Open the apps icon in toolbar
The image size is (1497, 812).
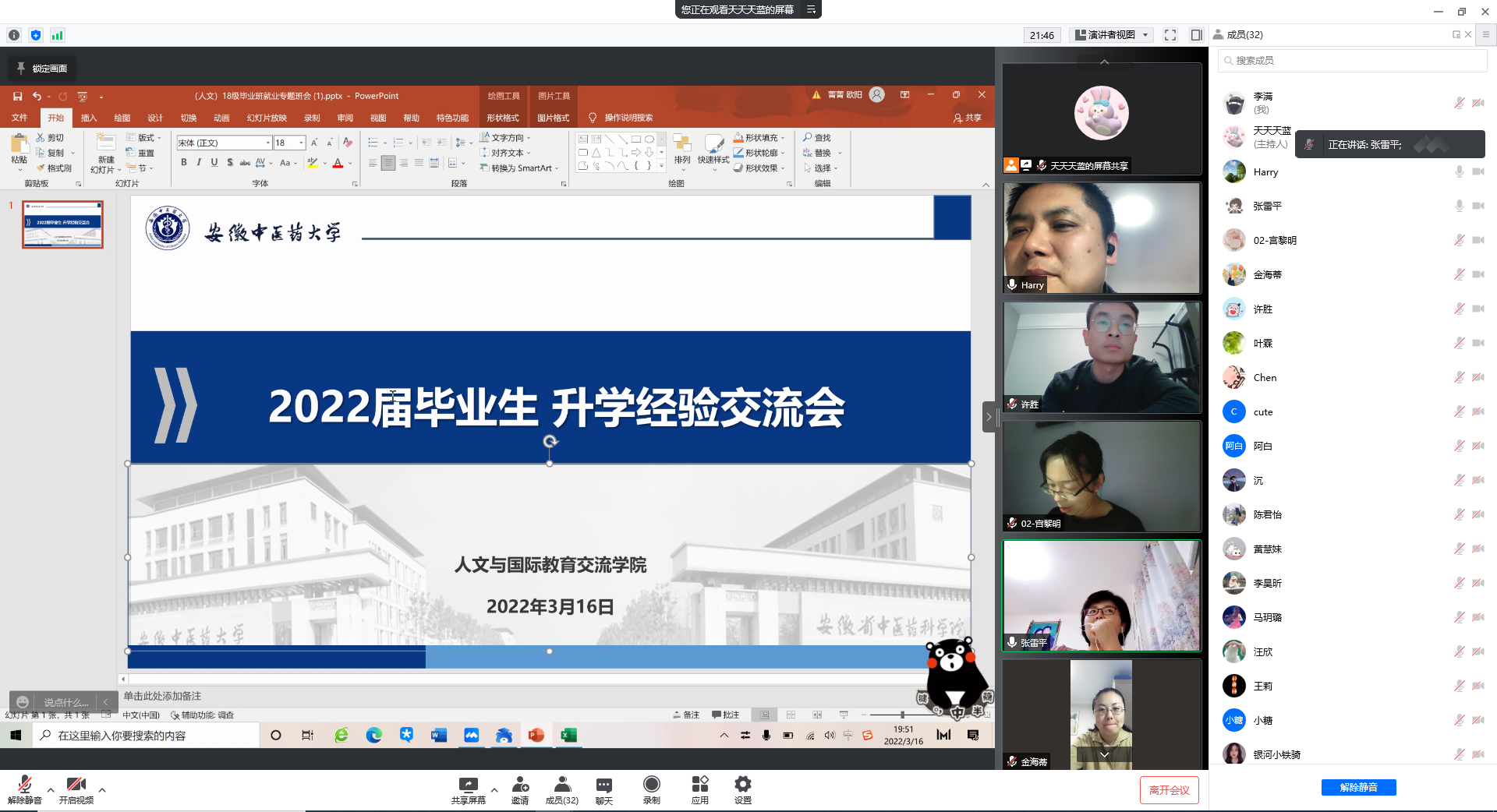click(x=699, y=786)
